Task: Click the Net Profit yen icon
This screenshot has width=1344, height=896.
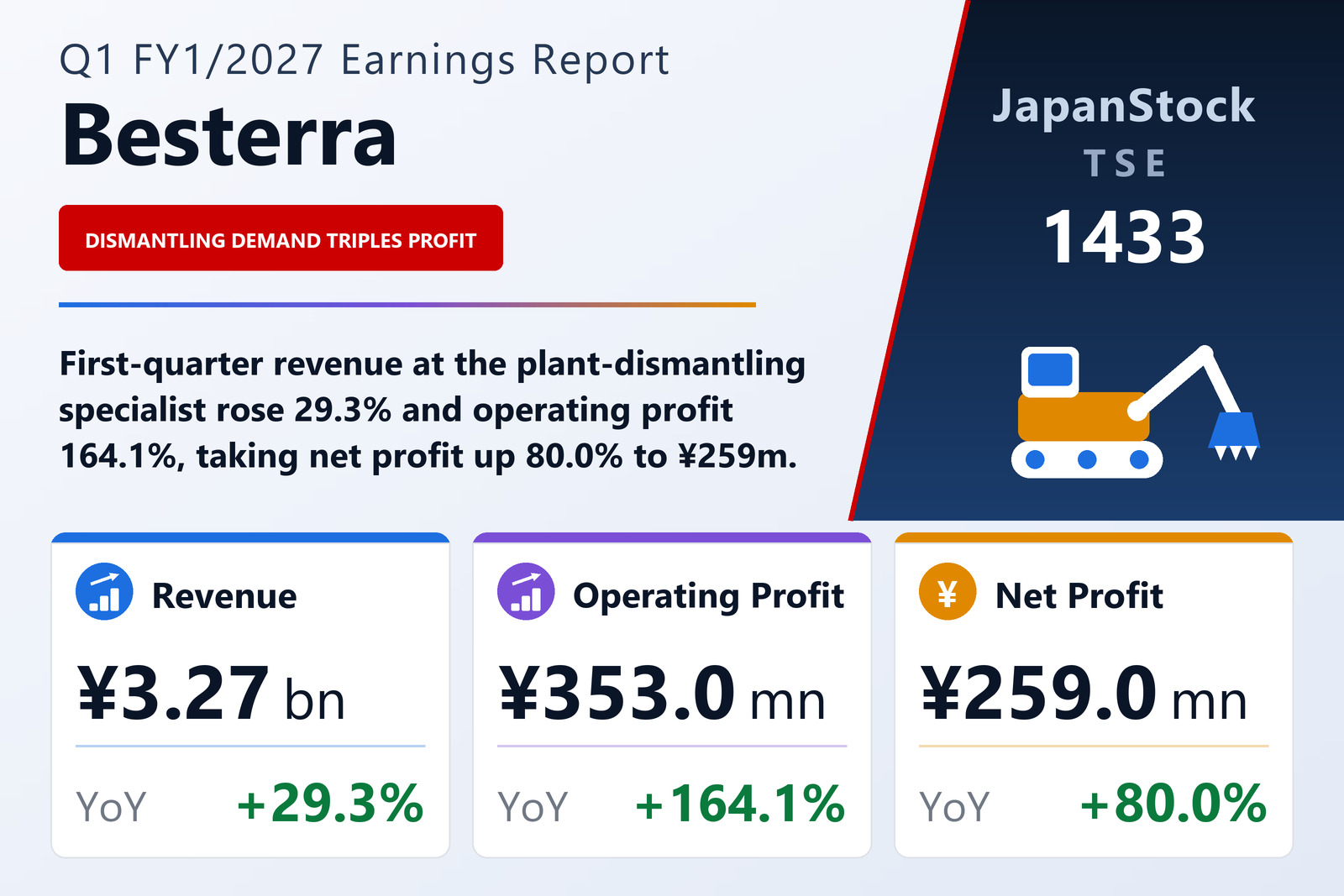Action: coord(948,591)
